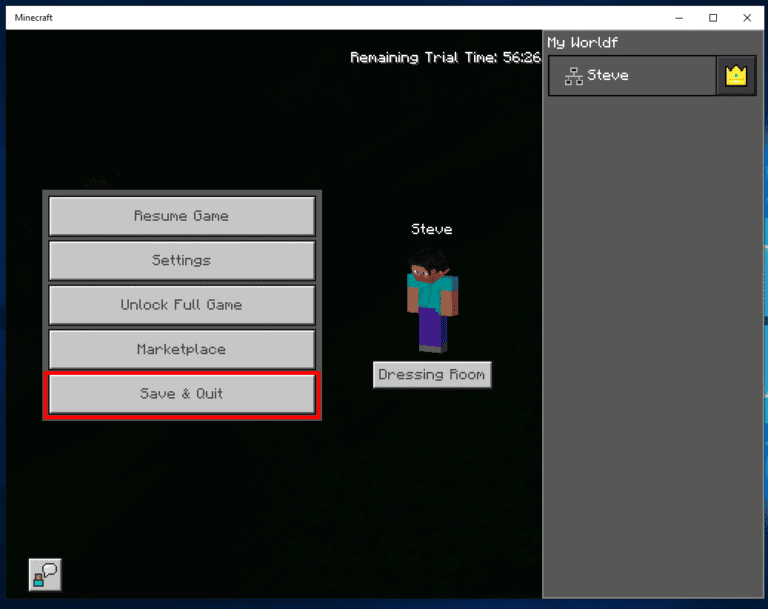Viewport: 768px width, 609px height.
Task: Open the Settings menu
Action: pyautogui.click(x=182, y=260)
